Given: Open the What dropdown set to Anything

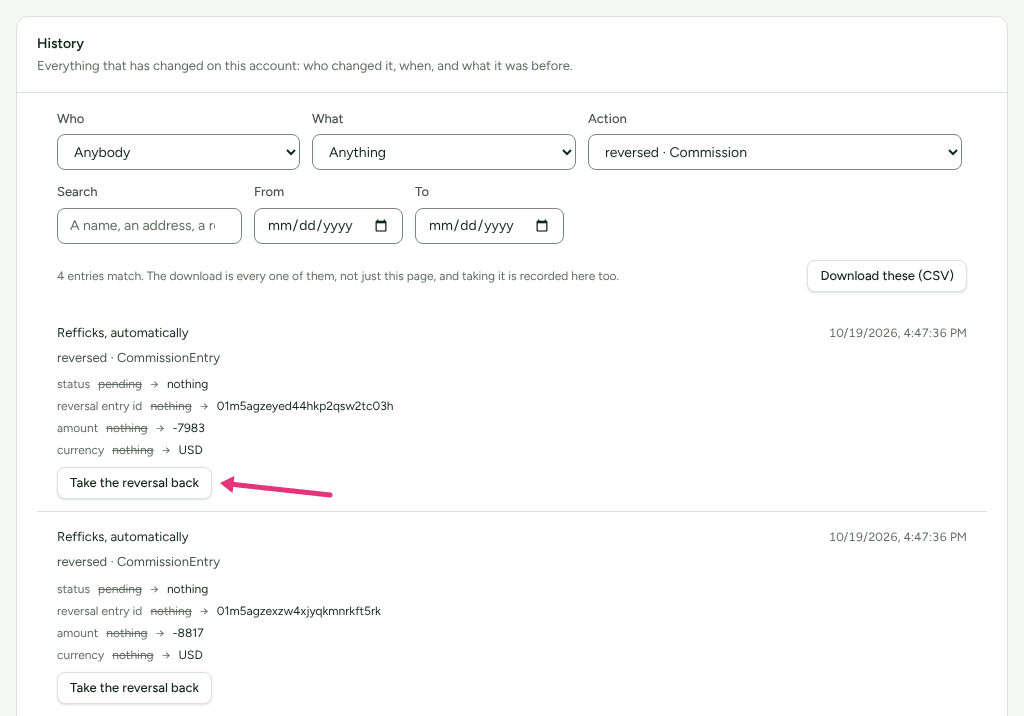Looking at the screenshot, I should pyautogui.click(x=443, y=152).
